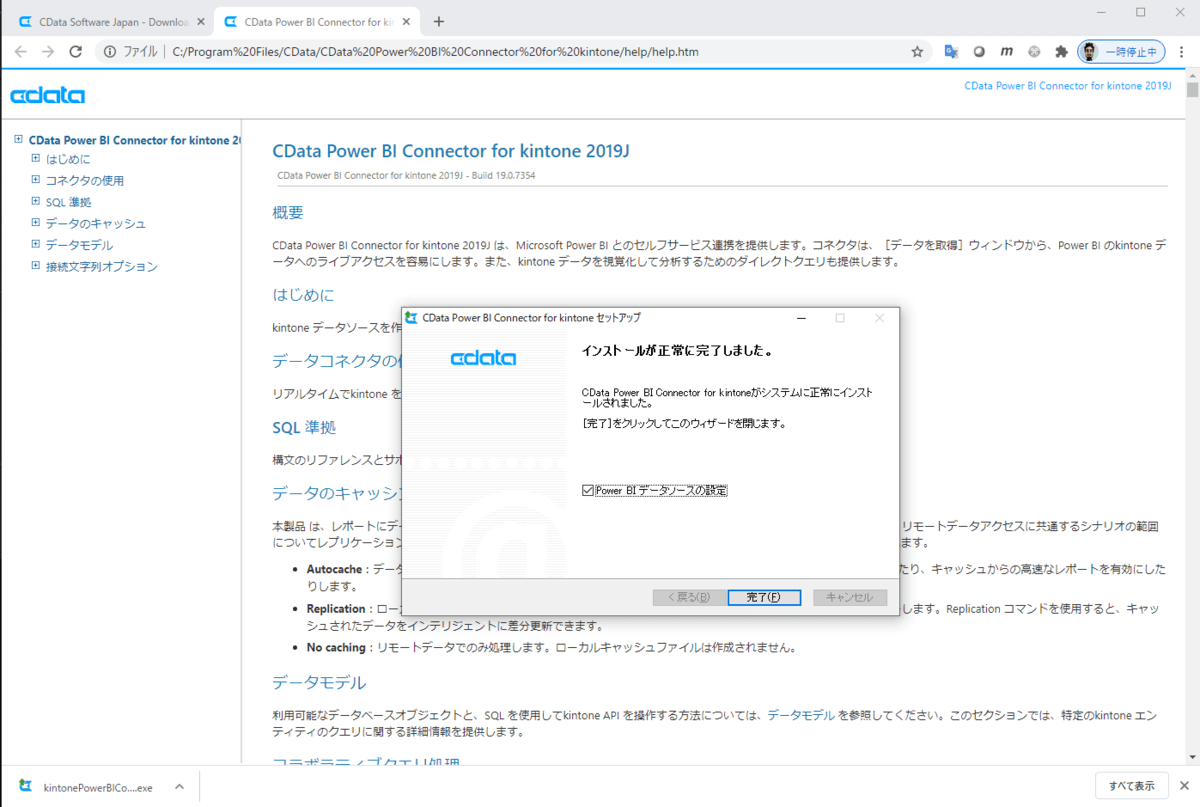Select the root CData Power BI Connector item

point(134,140)
